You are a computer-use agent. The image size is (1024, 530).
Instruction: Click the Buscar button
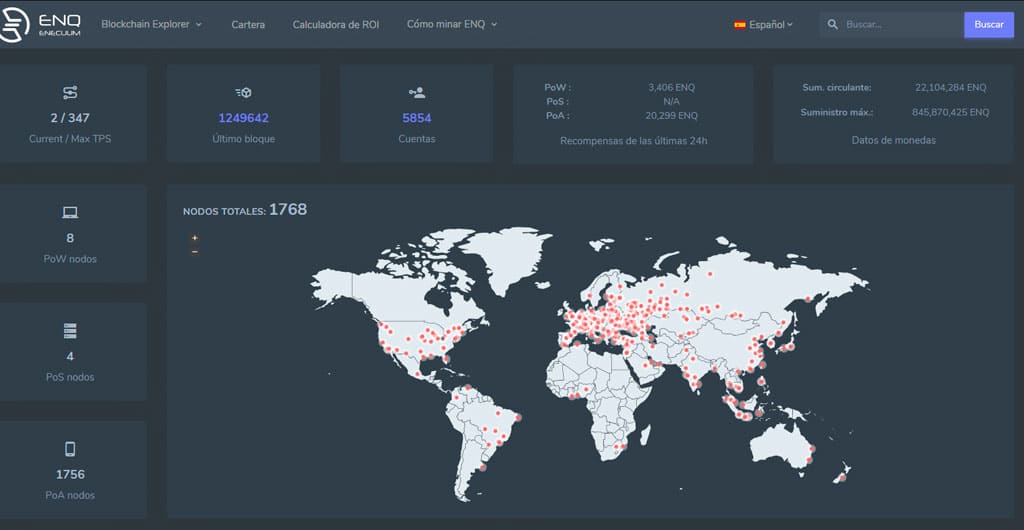tap(989, 25)
